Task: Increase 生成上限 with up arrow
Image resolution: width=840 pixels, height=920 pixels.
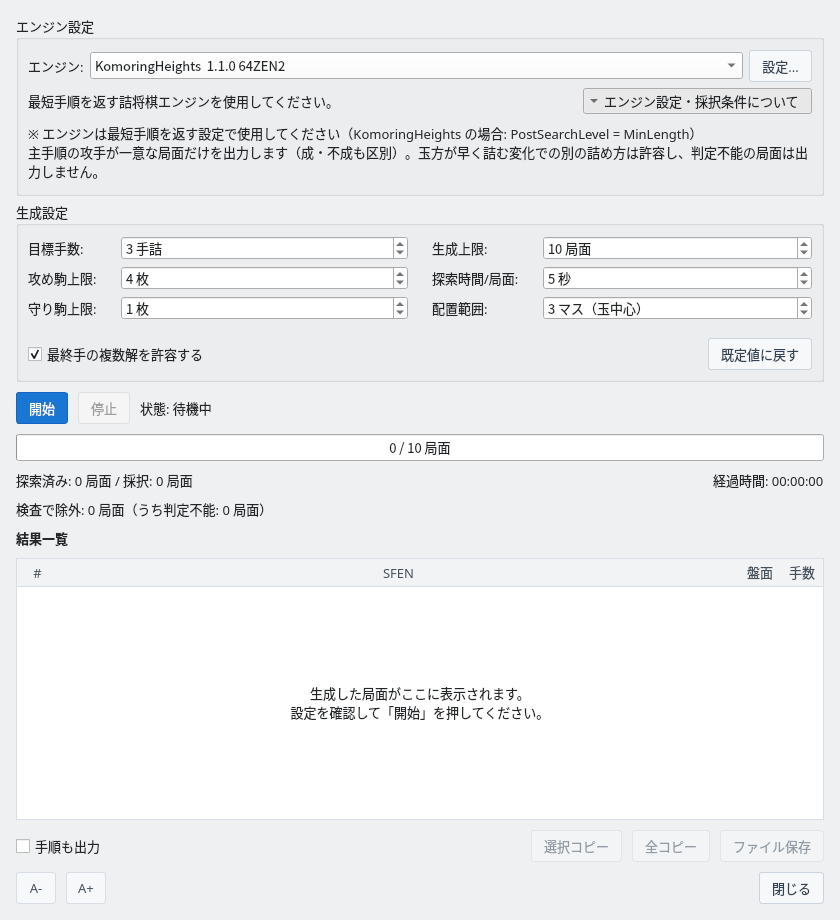Action: click(804, 243)
